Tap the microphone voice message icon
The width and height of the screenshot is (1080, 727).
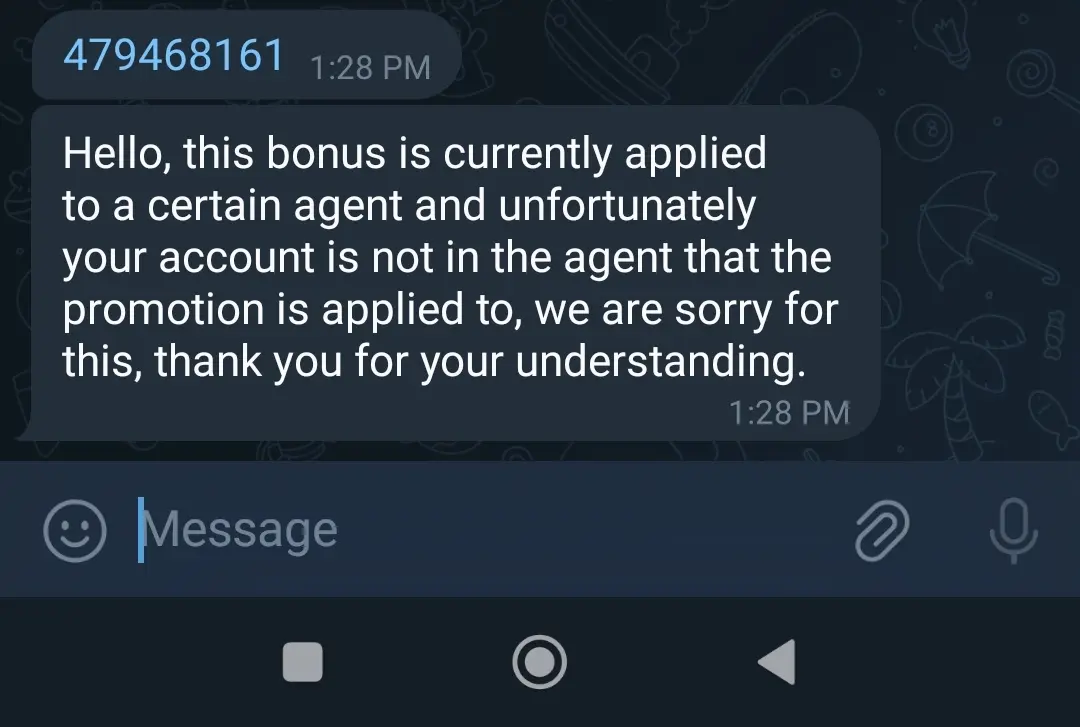tap(1013, 530)
